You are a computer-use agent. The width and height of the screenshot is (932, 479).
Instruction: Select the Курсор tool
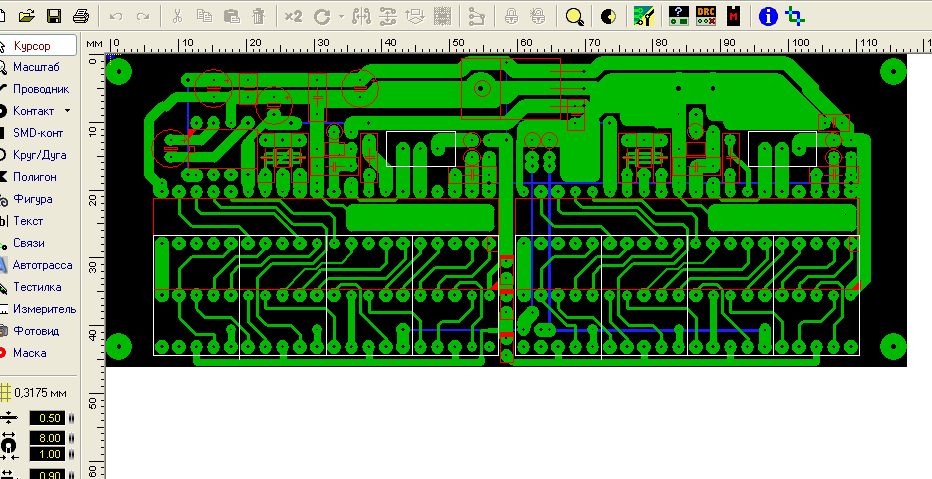37,45
